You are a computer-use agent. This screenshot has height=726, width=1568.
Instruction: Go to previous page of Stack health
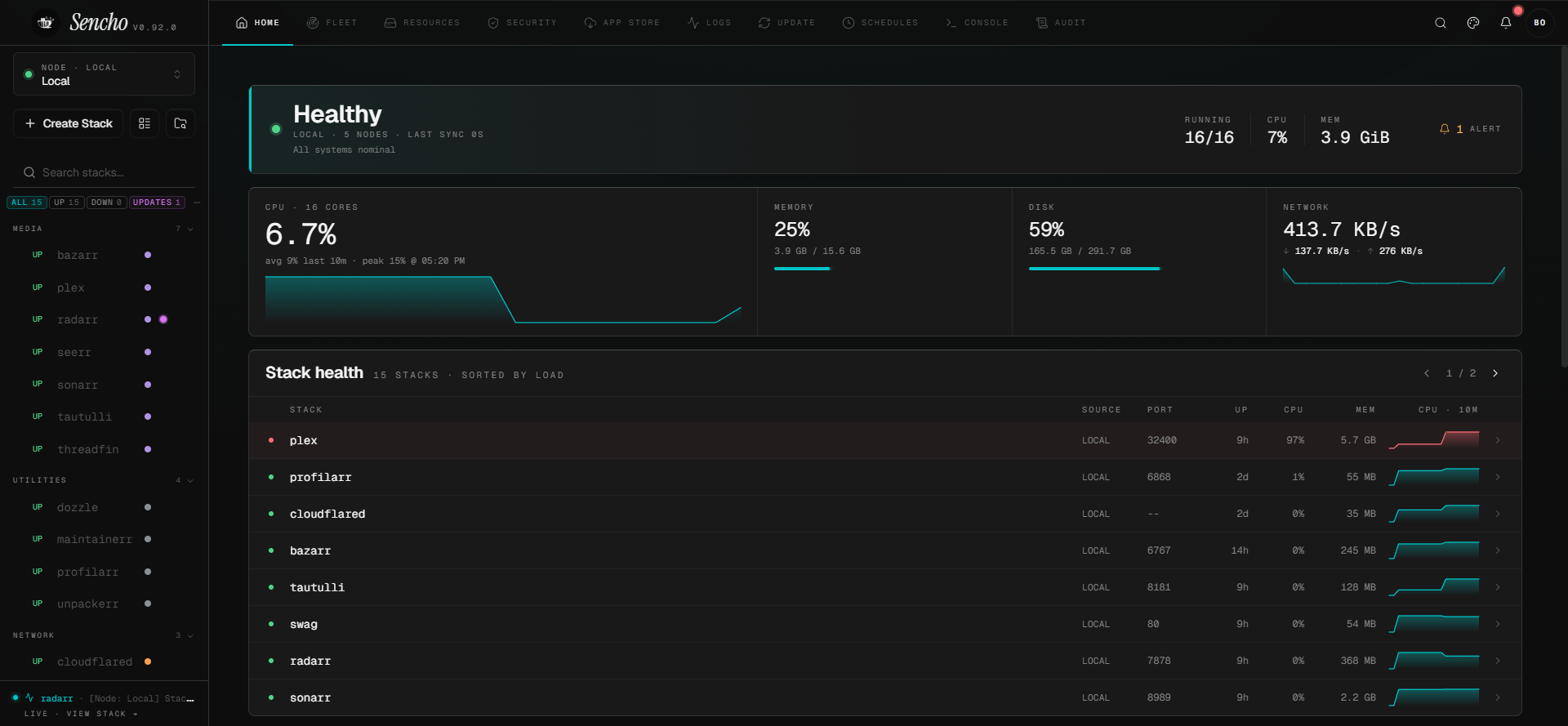(x=1427, y=373)
